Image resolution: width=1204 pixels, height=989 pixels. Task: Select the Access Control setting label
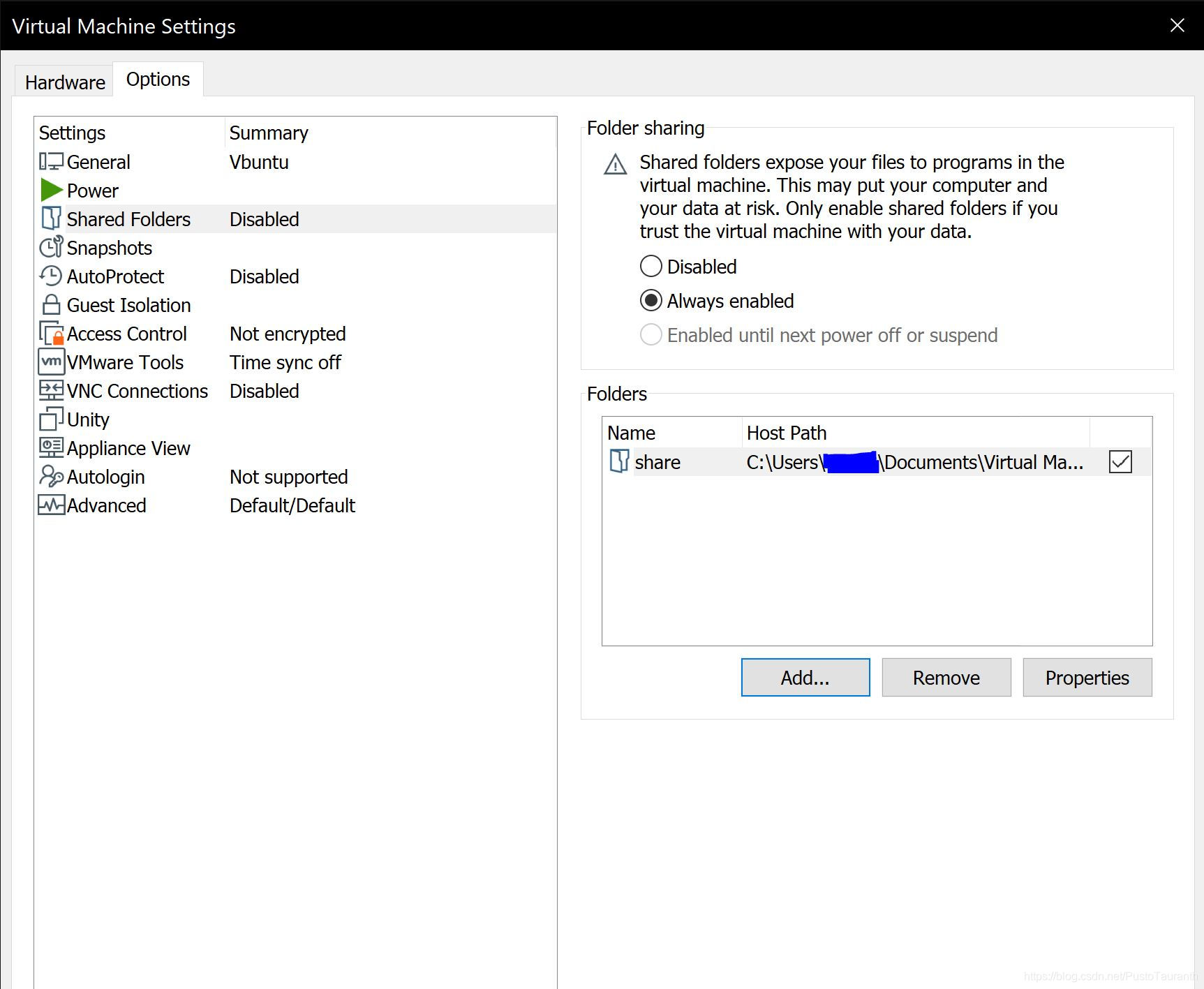pos(126,334)
